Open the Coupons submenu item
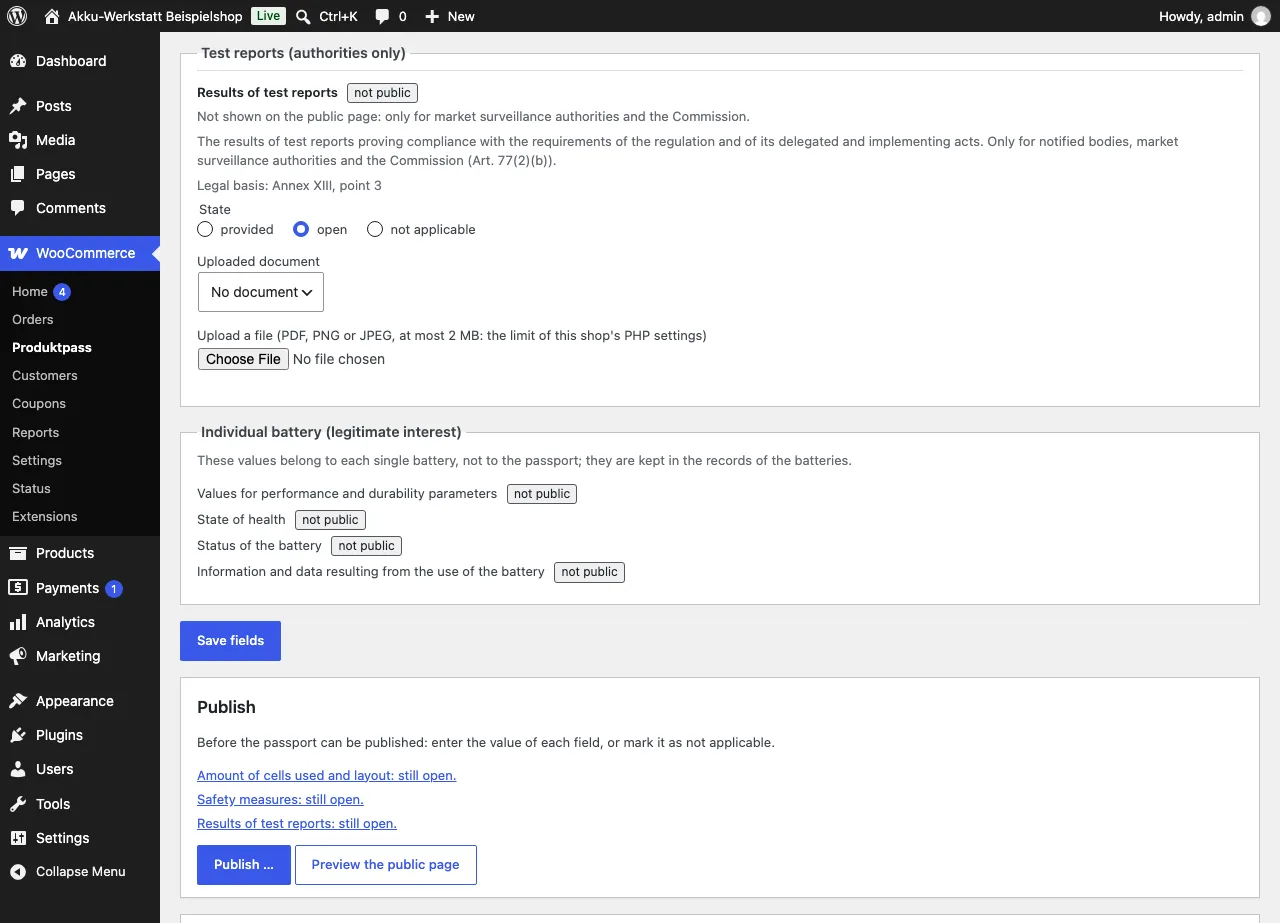 click(x=39, y=403)
